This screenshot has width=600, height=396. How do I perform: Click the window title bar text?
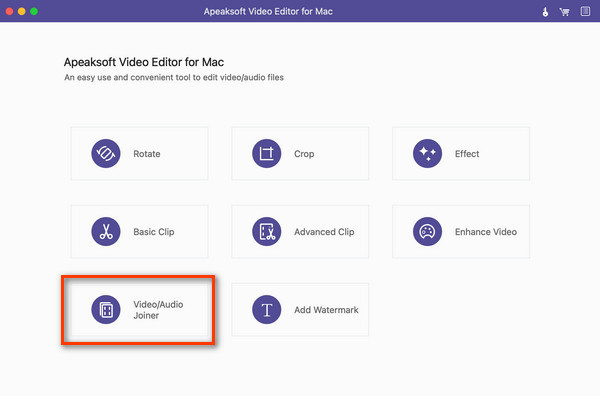(x=268, y=11)
